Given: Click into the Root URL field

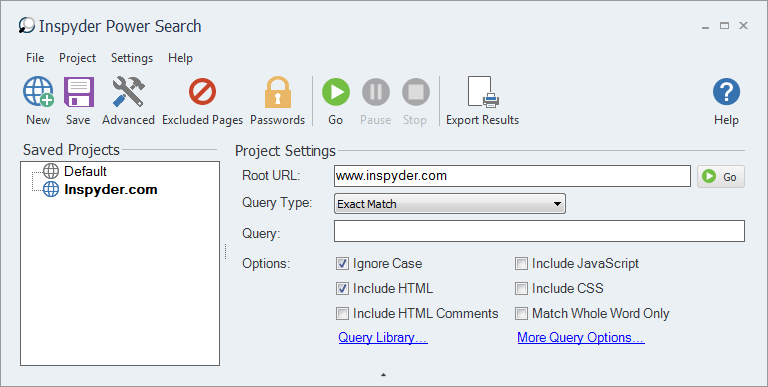Looking at the screenshot, I should coord(512,176).
